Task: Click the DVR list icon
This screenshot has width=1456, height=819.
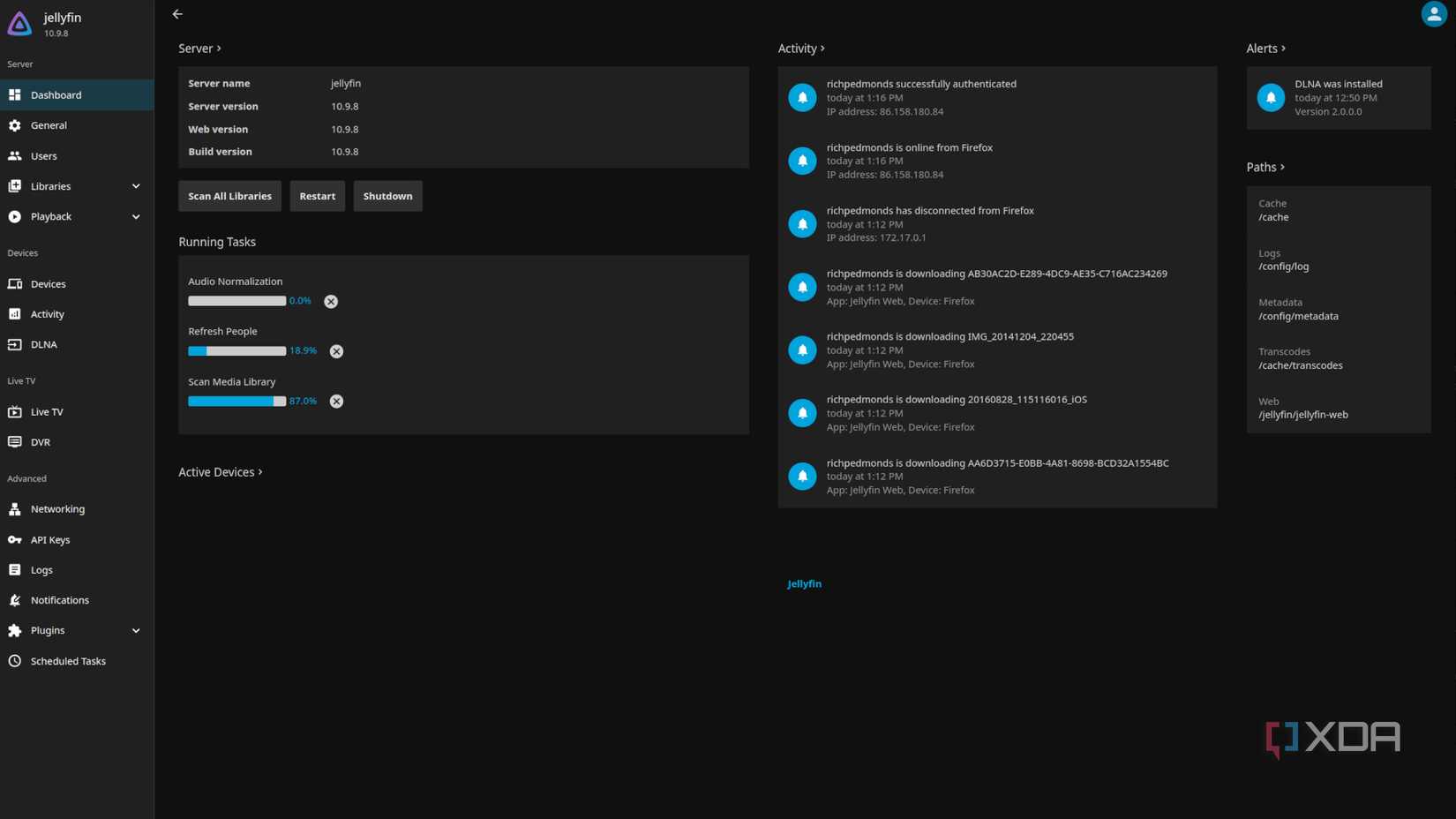Action: click(15, 442)
